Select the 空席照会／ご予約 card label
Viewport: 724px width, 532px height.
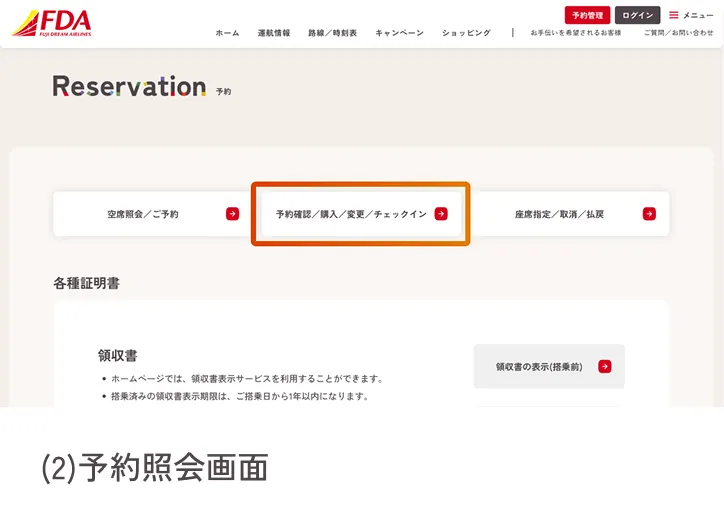(143, 214)
